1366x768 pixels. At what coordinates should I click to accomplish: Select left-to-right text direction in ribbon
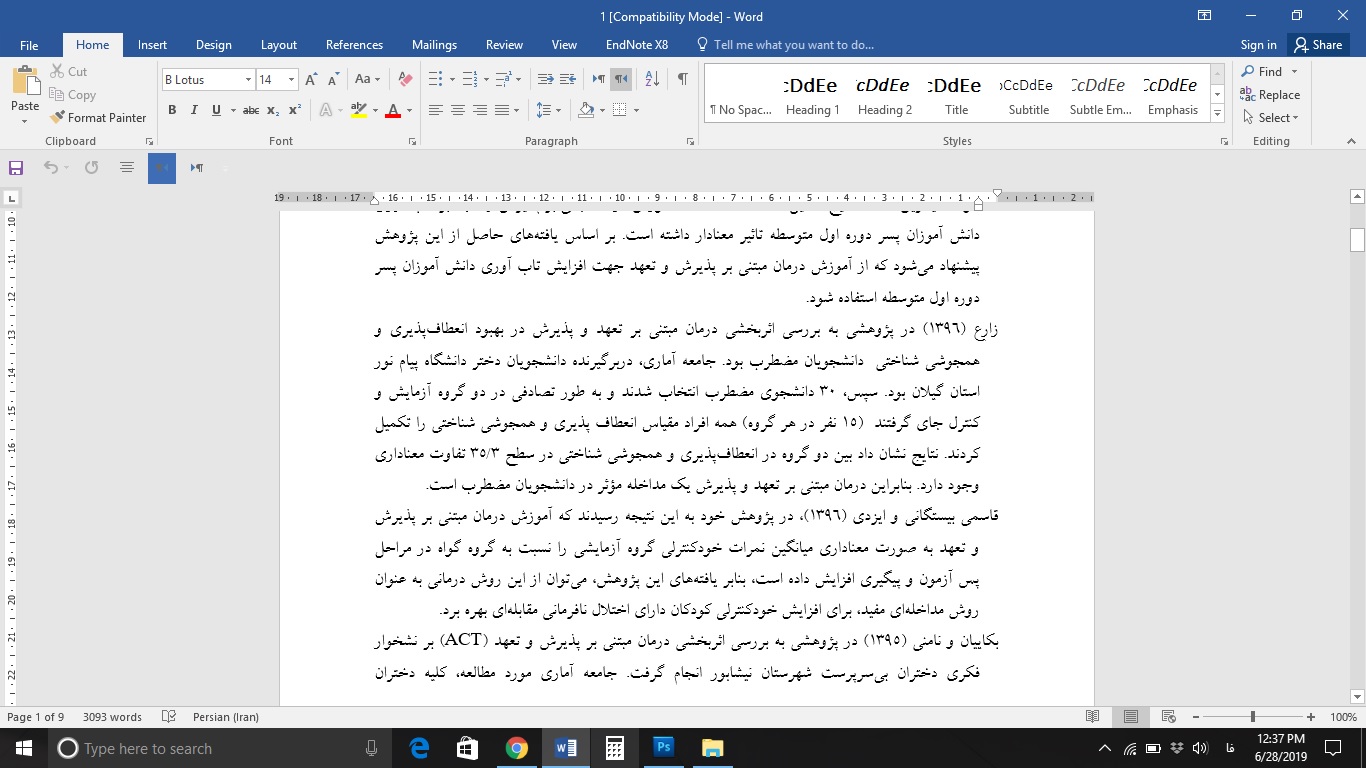599,79
